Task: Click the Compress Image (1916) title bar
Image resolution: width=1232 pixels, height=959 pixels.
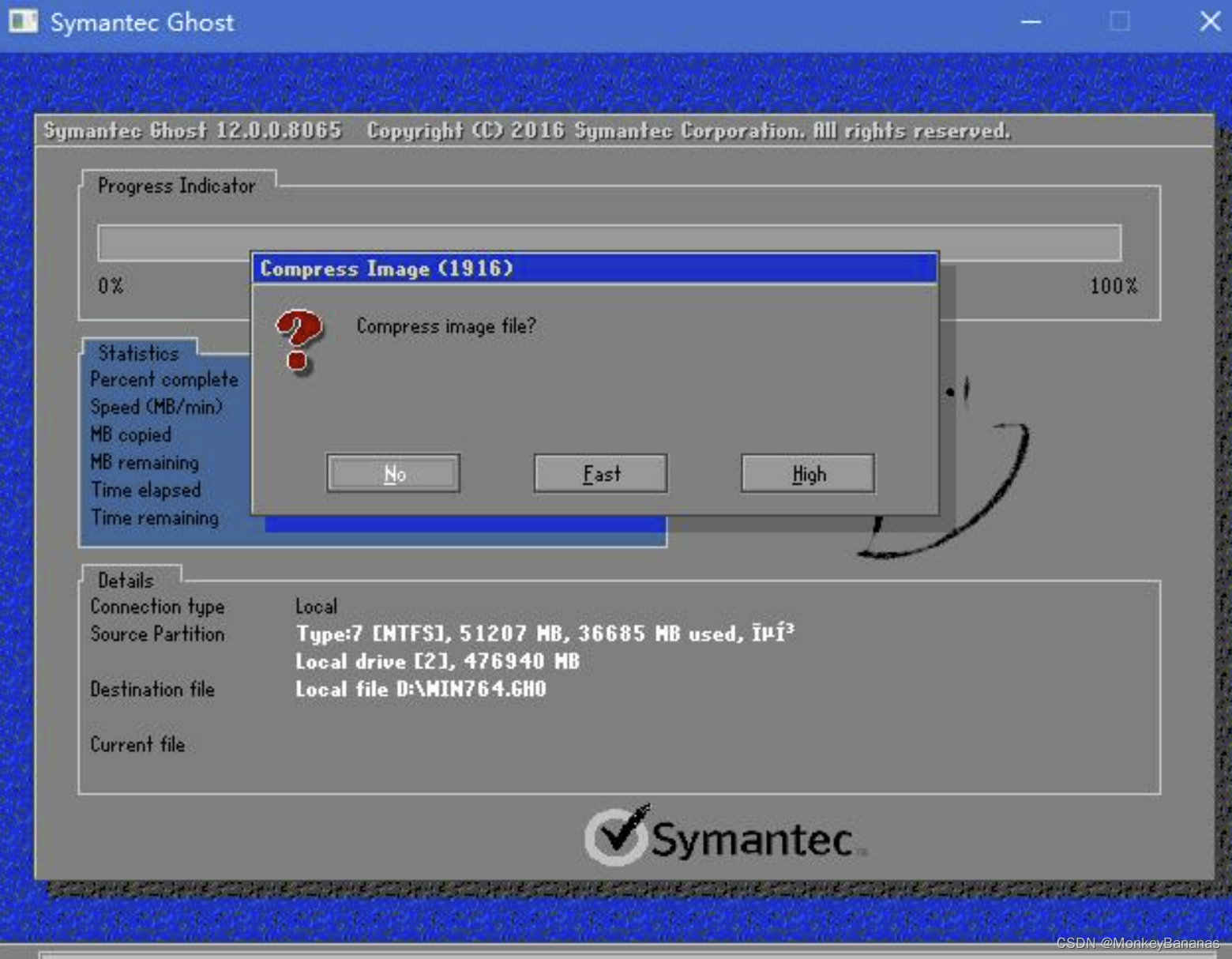Action: point(595,269)
